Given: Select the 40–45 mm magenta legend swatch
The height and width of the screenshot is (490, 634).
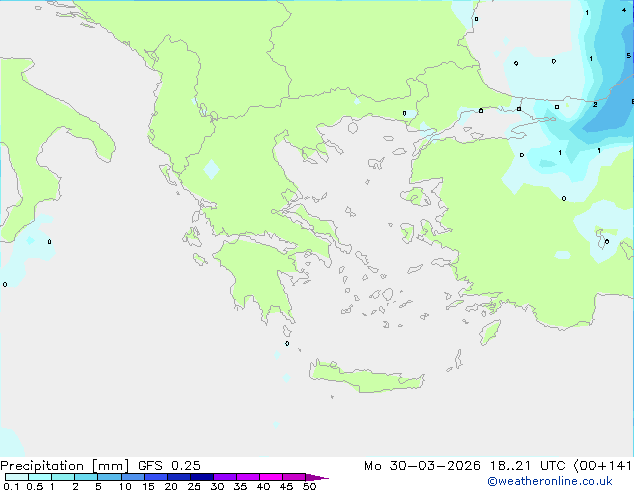Looking at the screenshot, I should (271, 477).
